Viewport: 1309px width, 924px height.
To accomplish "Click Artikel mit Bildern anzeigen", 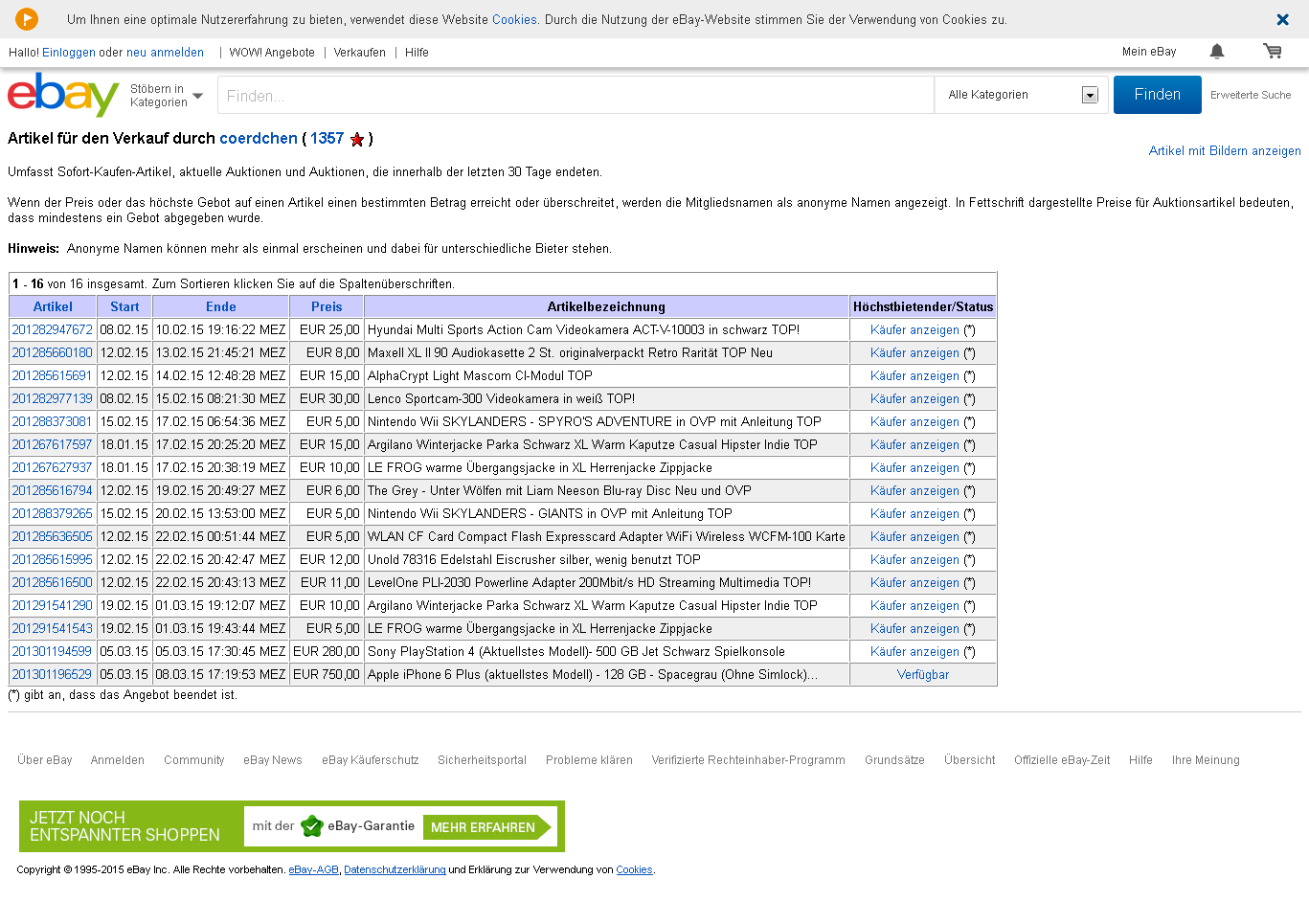I will tap(1225, 150).
